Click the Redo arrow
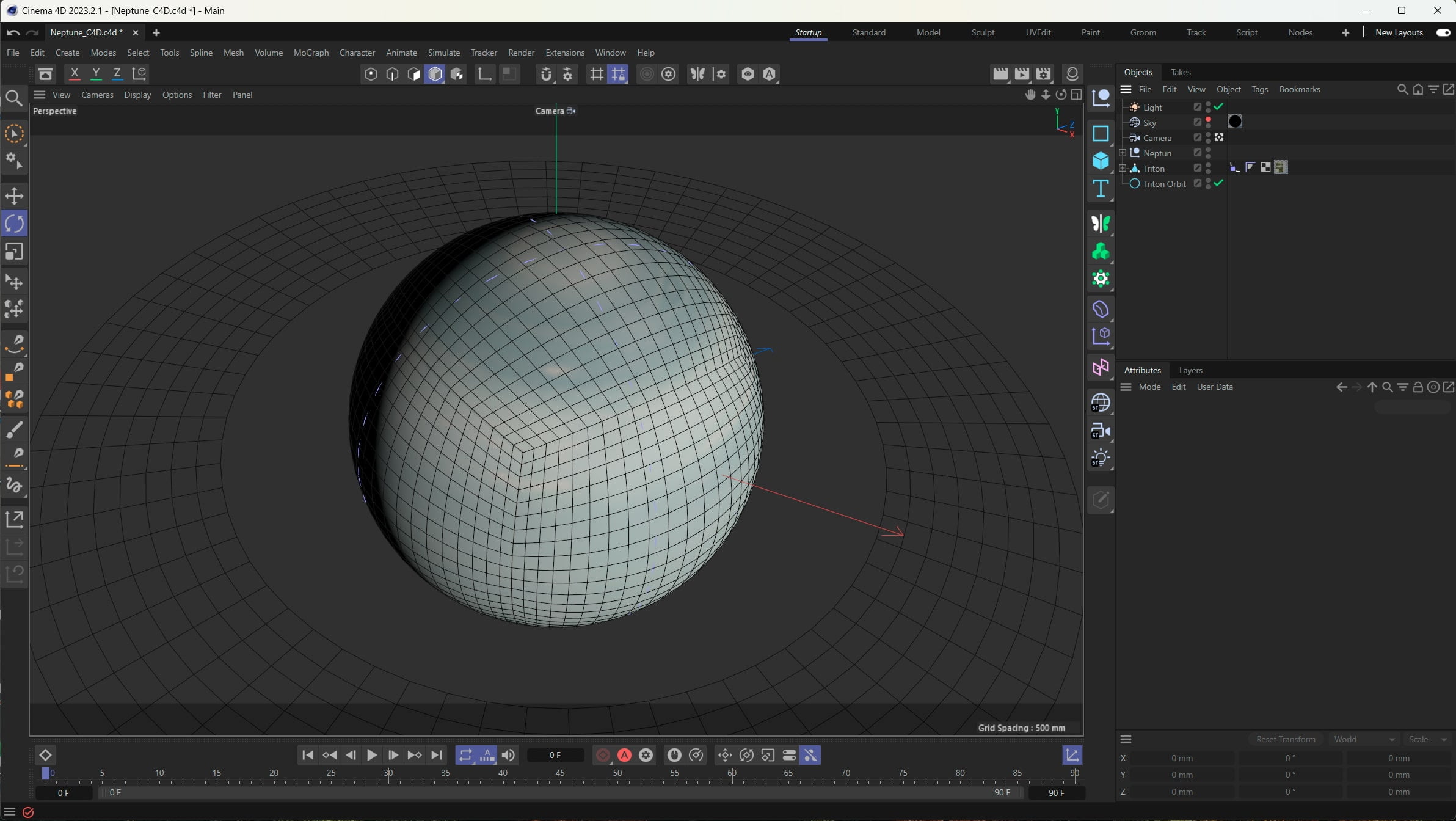1456x821 pixels. pyautogui.click(x=33, y=32)
